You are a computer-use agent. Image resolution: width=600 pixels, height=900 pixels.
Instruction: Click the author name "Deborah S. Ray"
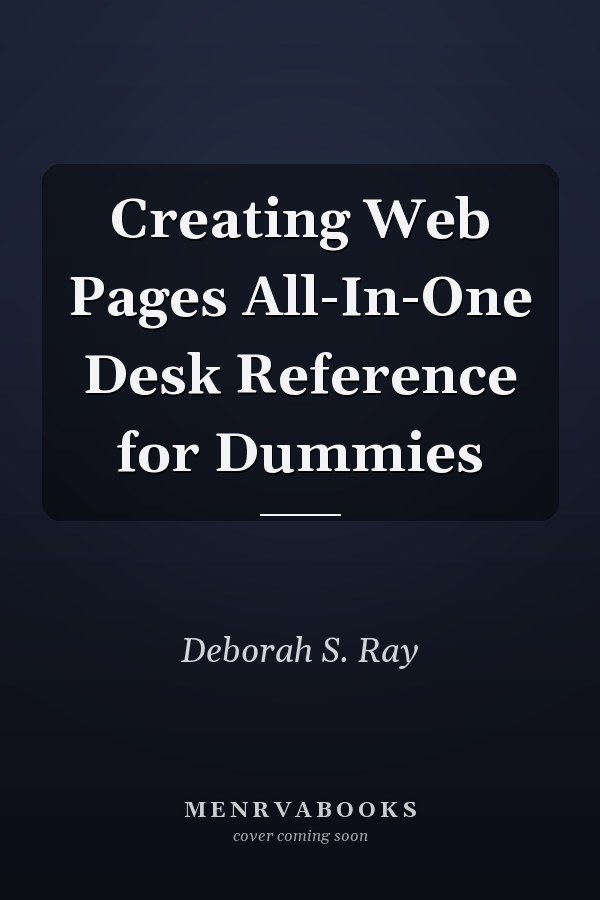pos(300,651)
